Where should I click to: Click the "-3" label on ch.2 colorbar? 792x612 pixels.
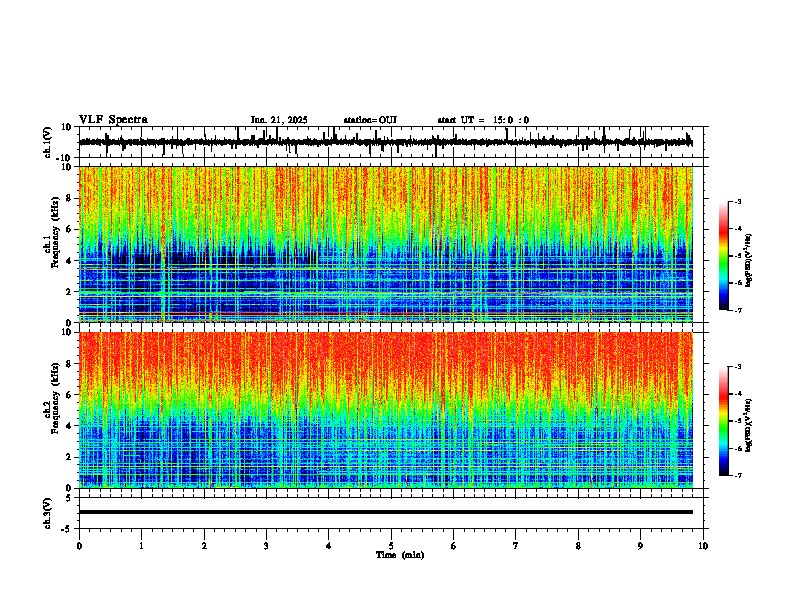pos(738,367)
